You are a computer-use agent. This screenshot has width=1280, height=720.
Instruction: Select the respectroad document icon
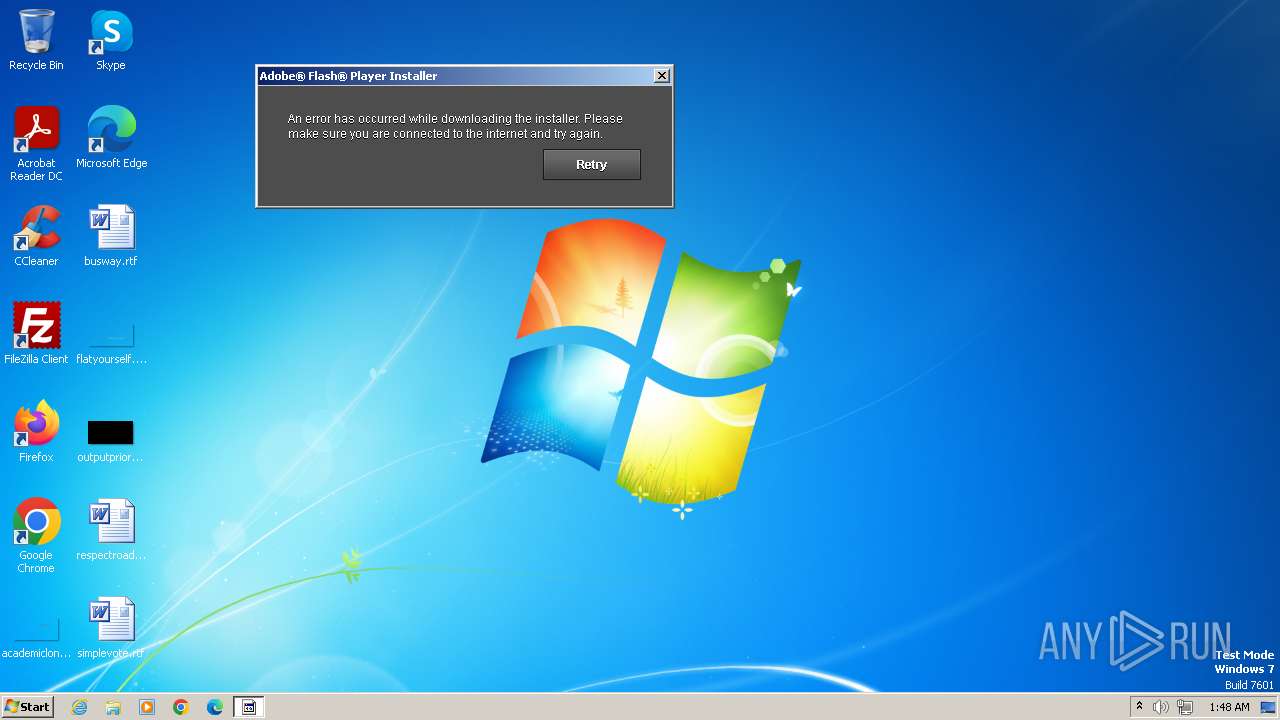point(111,530)
